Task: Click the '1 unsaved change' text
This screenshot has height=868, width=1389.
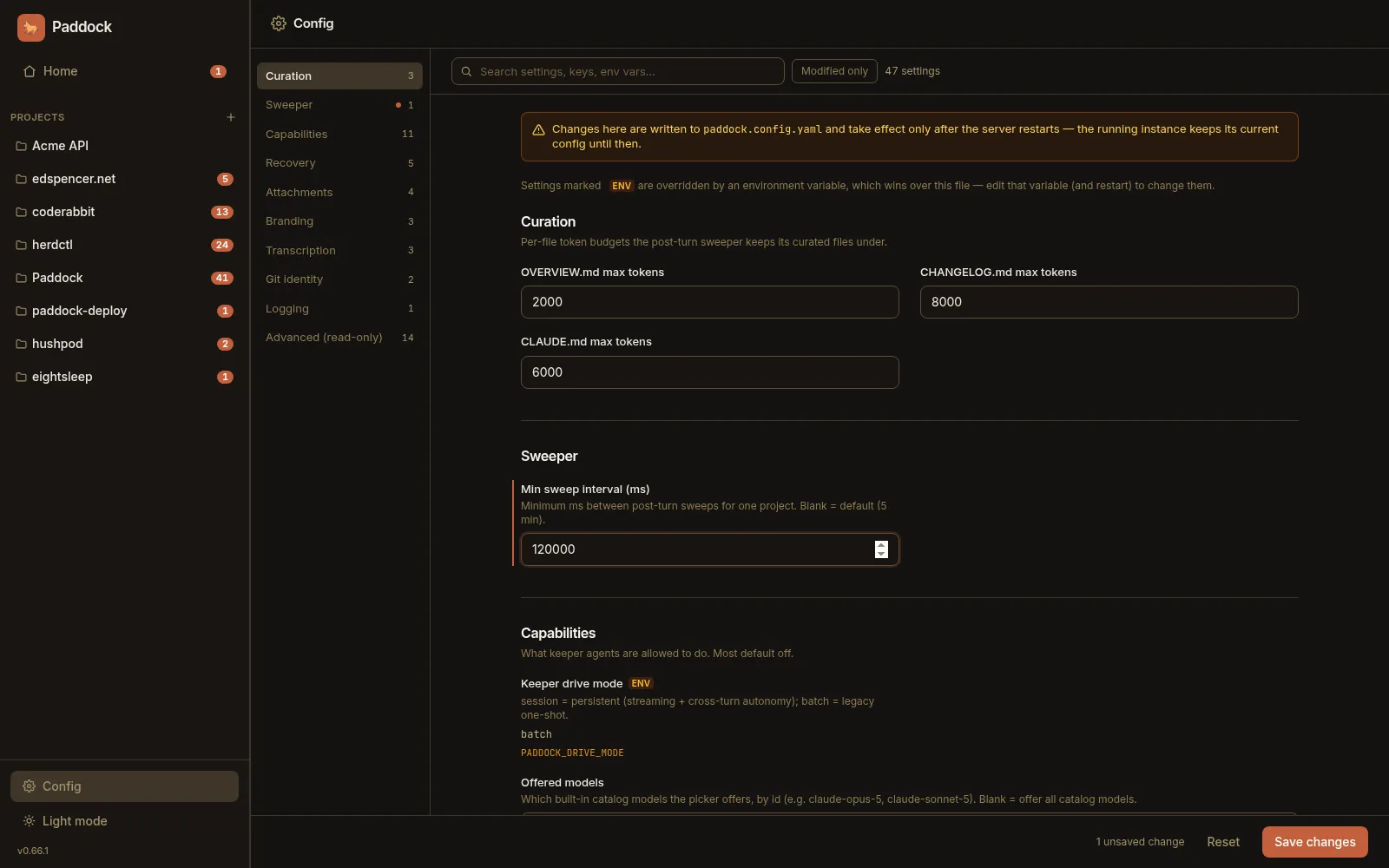Action: (x=1140, y=842)
